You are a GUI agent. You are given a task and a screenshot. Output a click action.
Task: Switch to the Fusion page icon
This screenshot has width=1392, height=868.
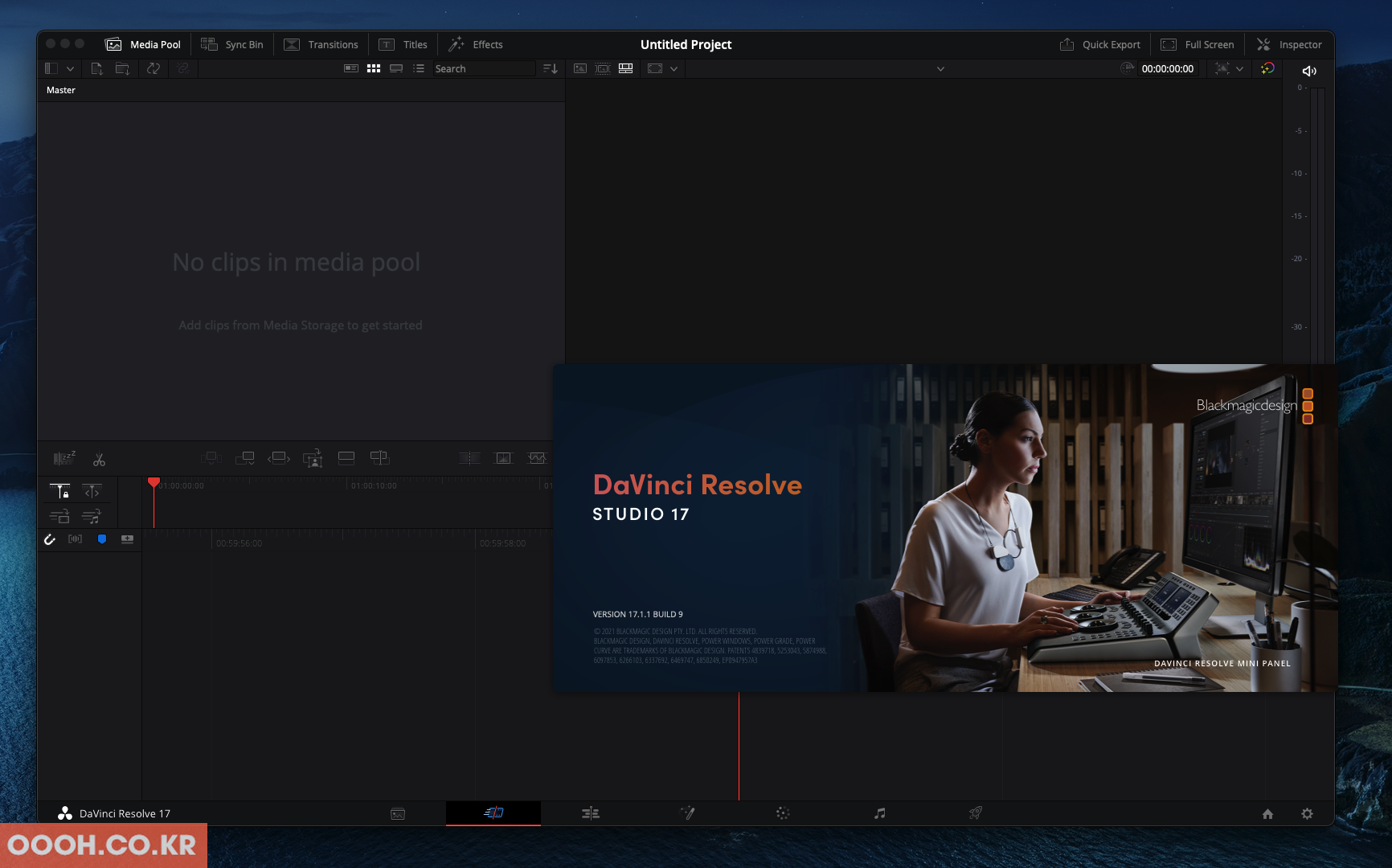pyautogui.click(x=687, y=813)
